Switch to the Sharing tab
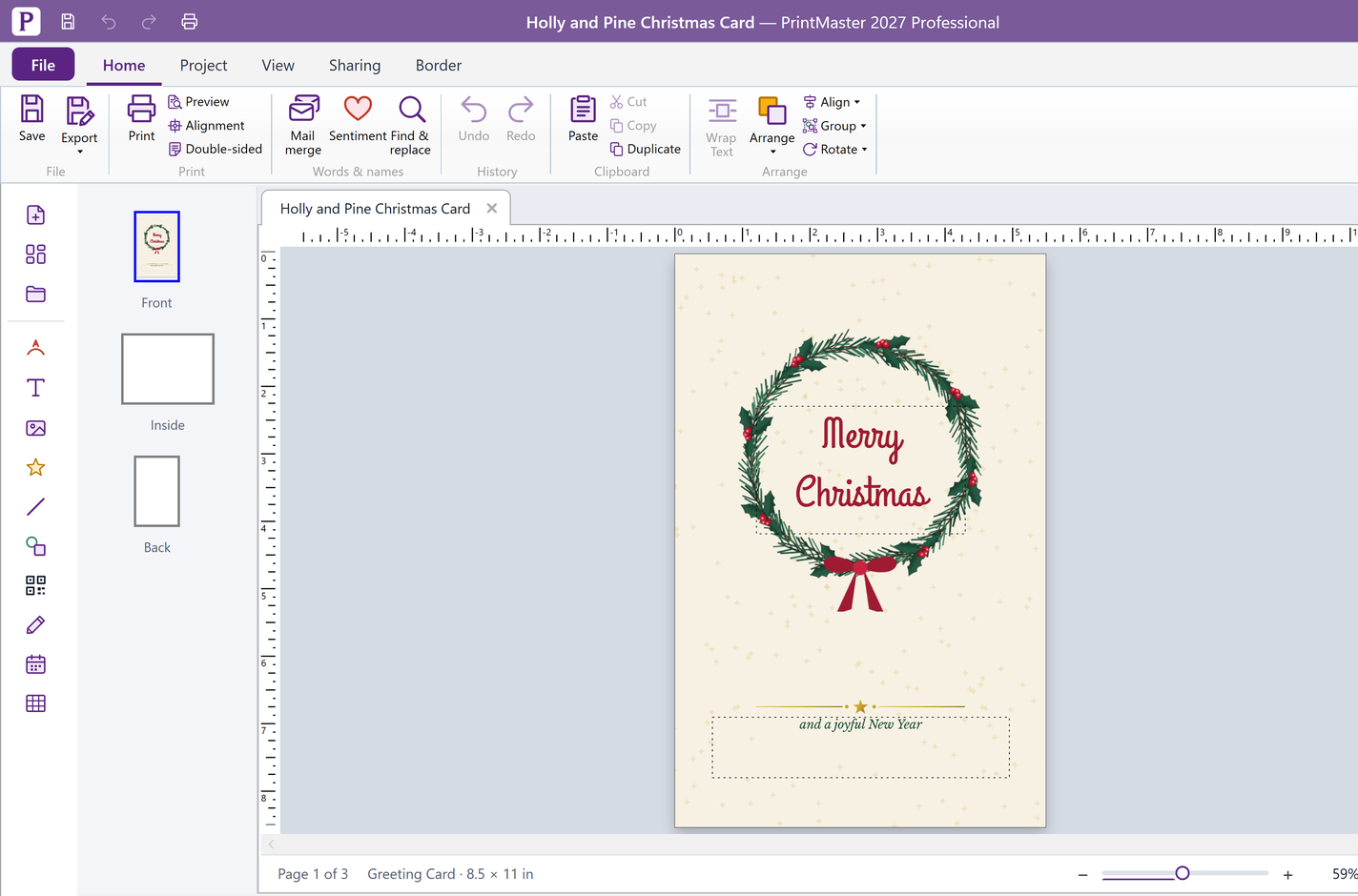Image resolution: width=1358 pixels, height=896 pixels. point(355,65)
